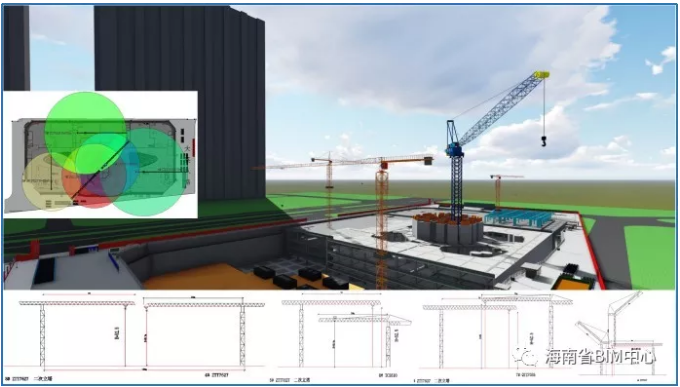Select the central core with orange formwork
The width and height of the screenshot is (680, 387).
coord(447,228)
